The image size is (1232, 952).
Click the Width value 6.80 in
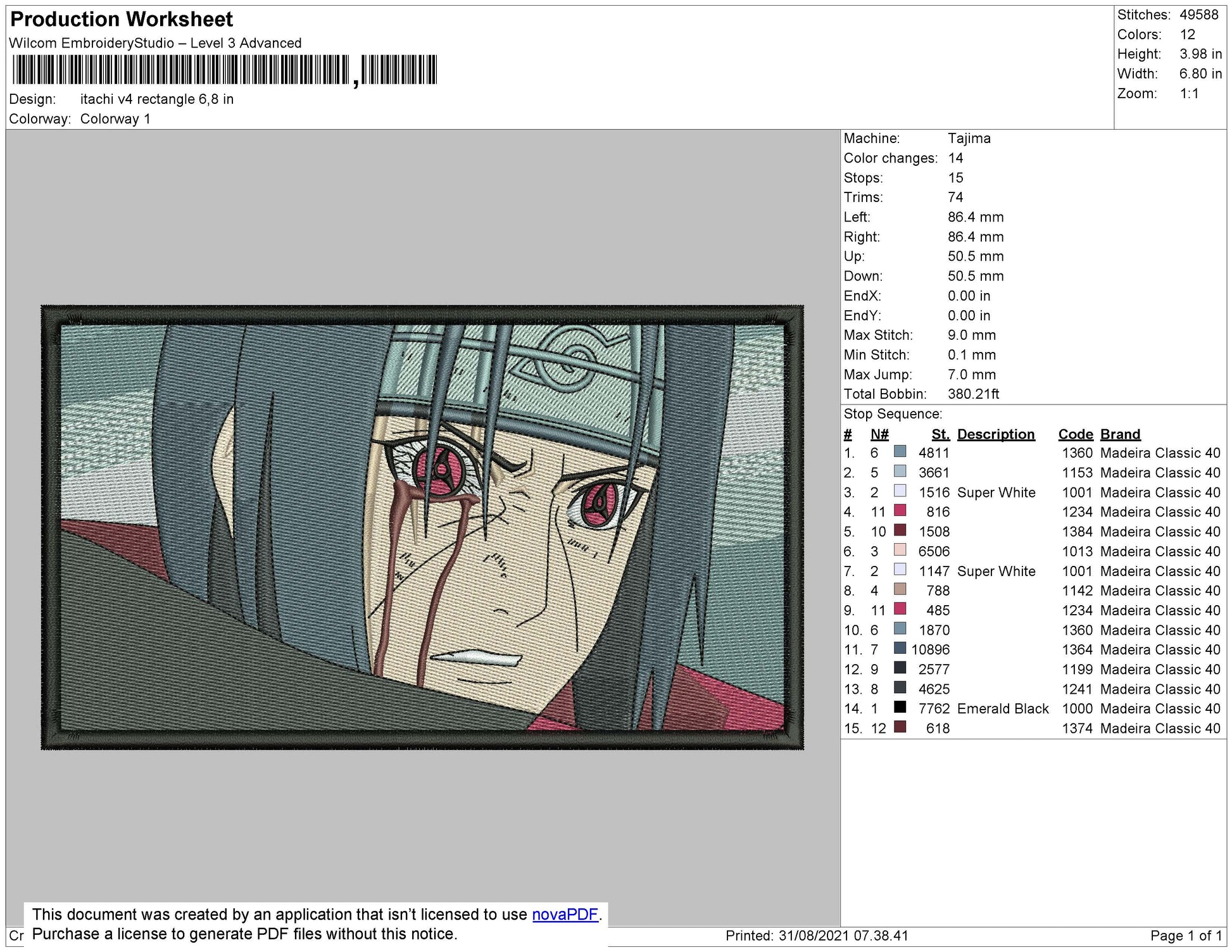click(1200, 74)
